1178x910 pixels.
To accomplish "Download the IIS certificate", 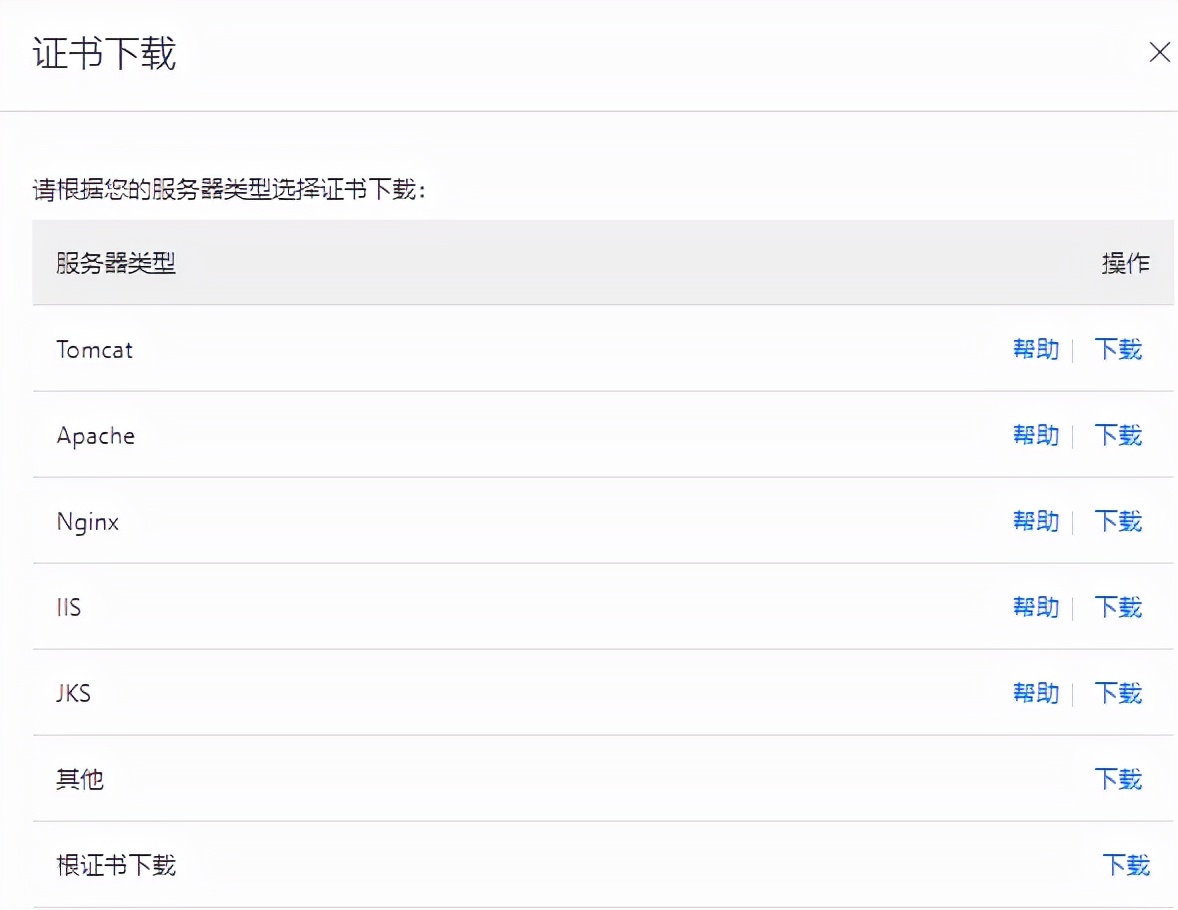I will click(x=1117, y=607).
